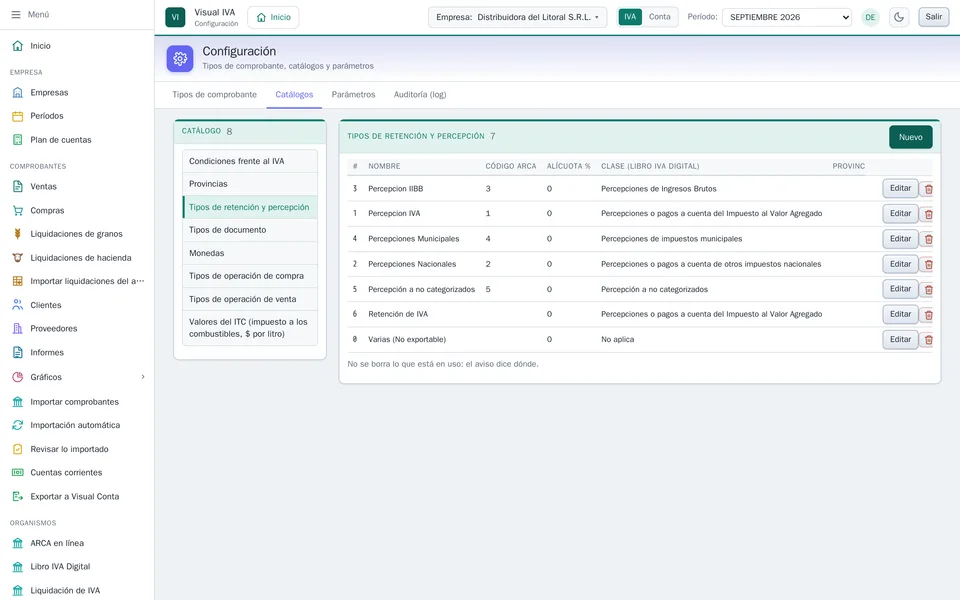Click the Nuevo button
The height and width of the screenshot is (600, 960).
pos(910,137)
